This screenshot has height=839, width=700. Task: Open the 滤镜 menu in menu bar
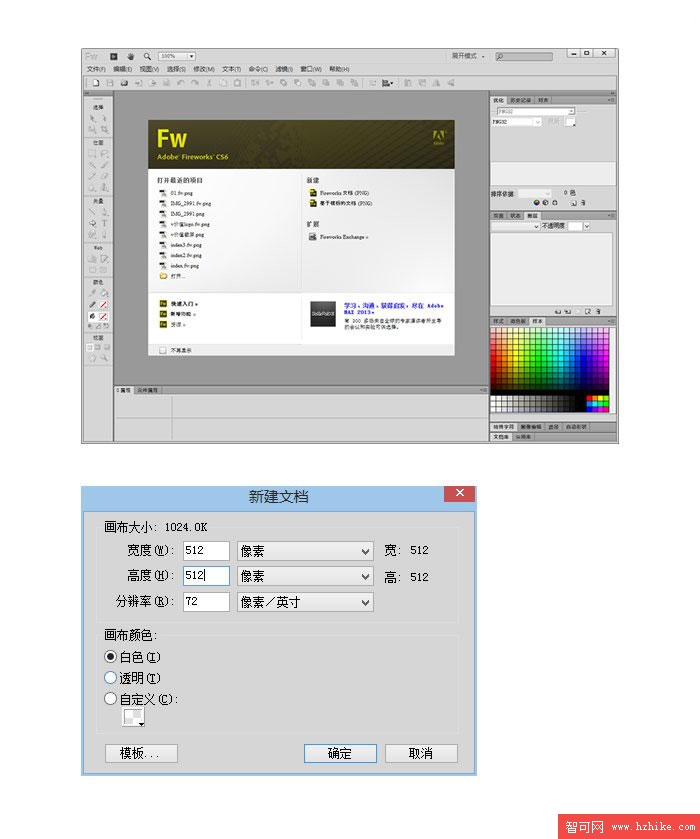pyautogui.click(x=283, y=69)
